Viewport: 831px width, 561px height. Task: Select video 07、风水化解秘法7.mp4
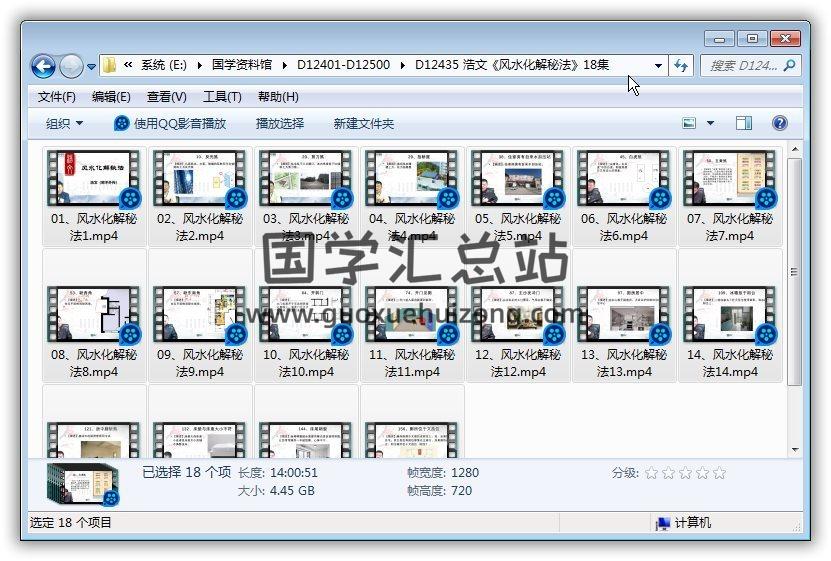coord(730,197)
